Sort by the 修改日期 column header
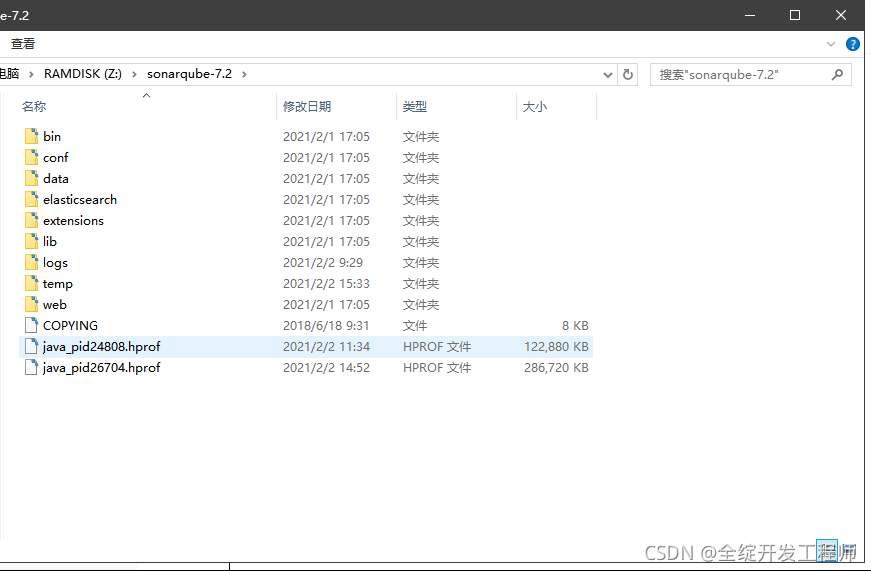 (x=307, y=107)
